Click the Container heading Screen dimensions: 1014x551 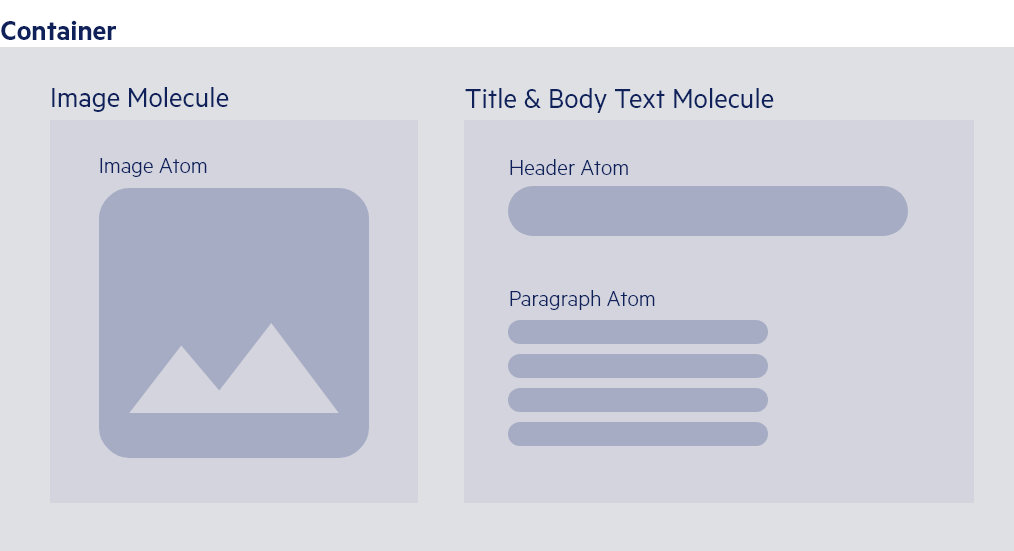(58, 31)
